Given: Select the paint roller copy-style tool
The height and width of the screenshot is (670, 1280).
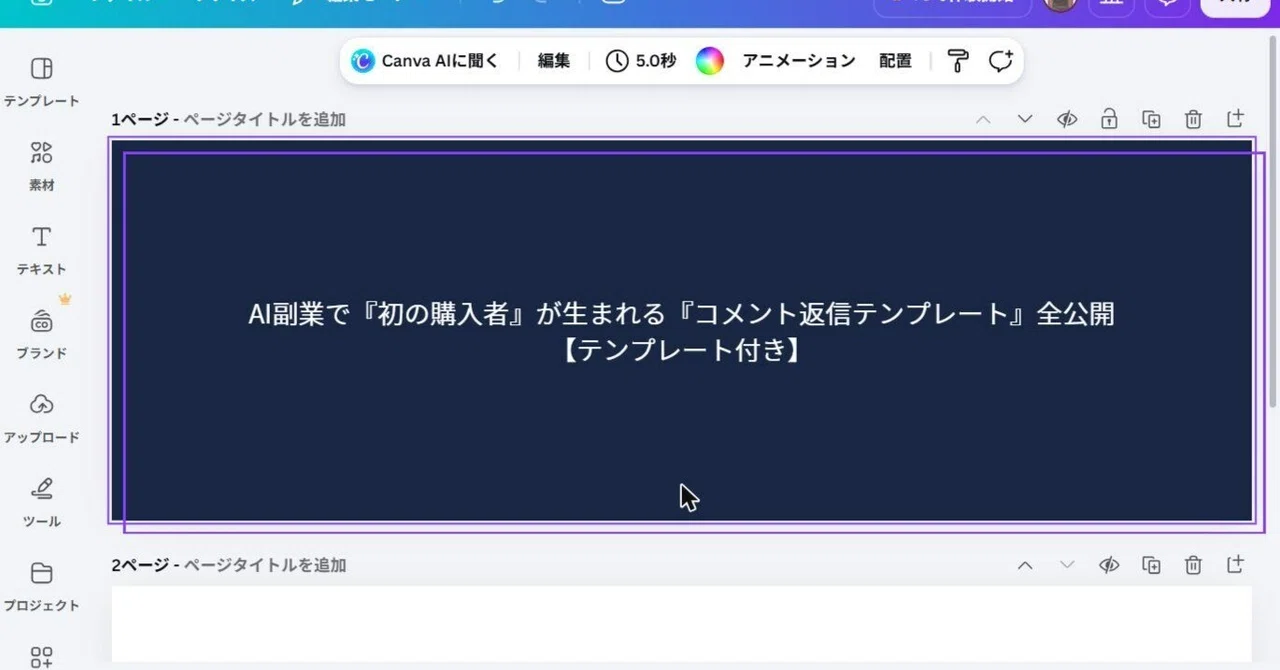Looking at the screenshot, I should tap(958, 61).
